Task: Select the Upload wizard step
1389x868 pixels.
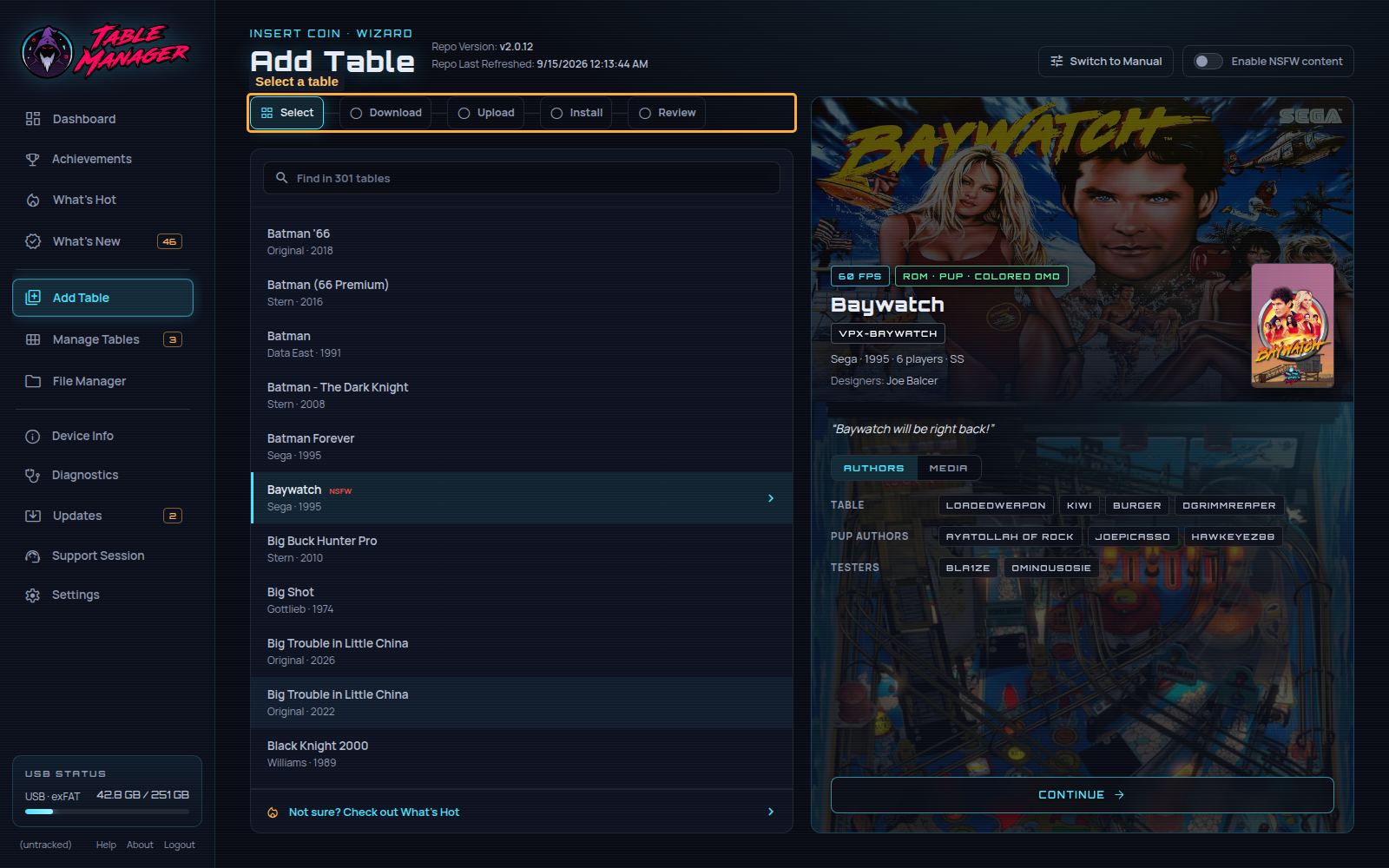Action: 486,113
